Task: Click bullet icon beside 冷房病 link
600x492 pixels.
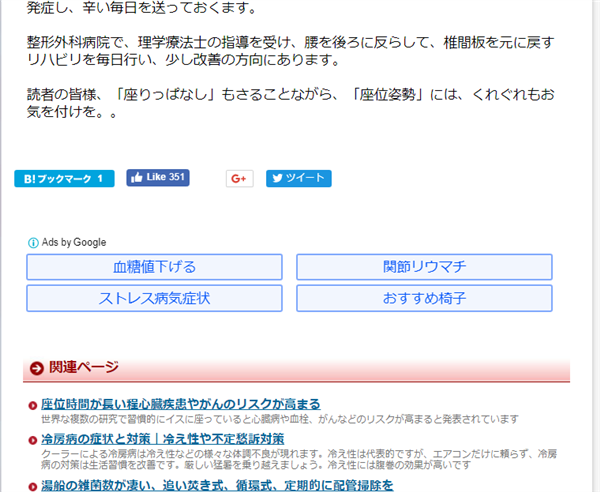Action: point(33,440)
